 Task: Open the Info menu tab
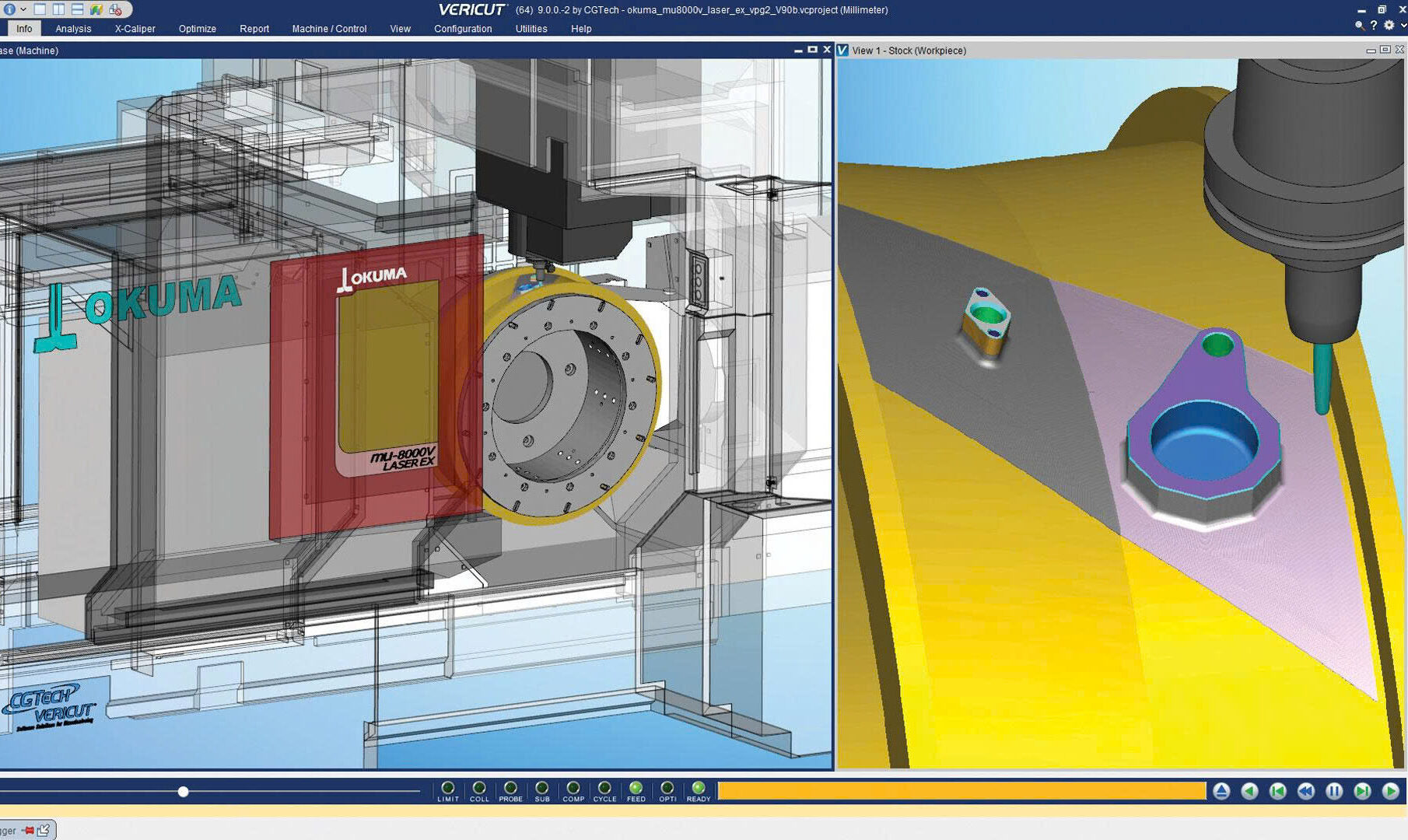24,29
